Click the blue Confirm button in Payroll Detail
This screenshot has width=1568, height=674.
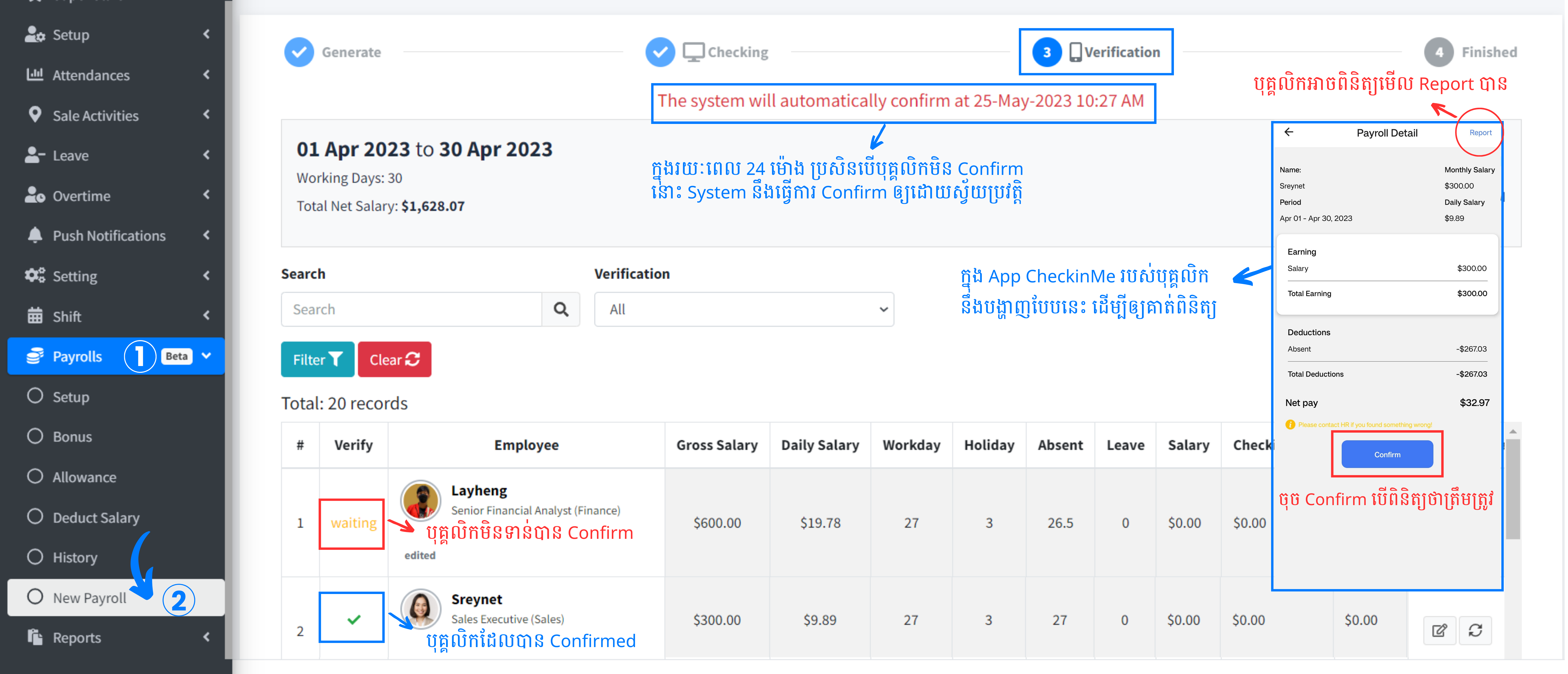coord(1387,454)
